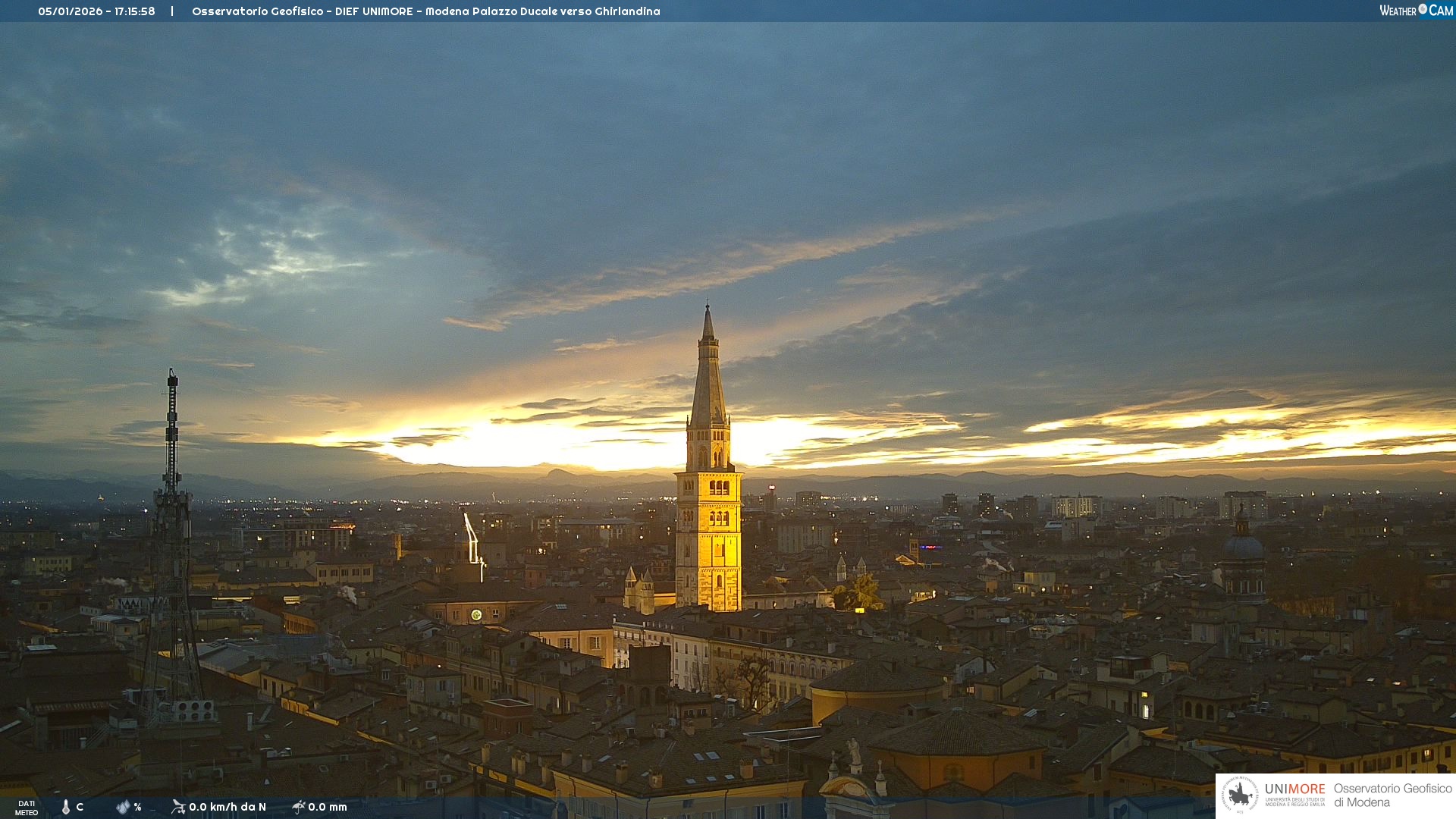
Task: Click the humidity water droplets icon
Action: [123, 807]
